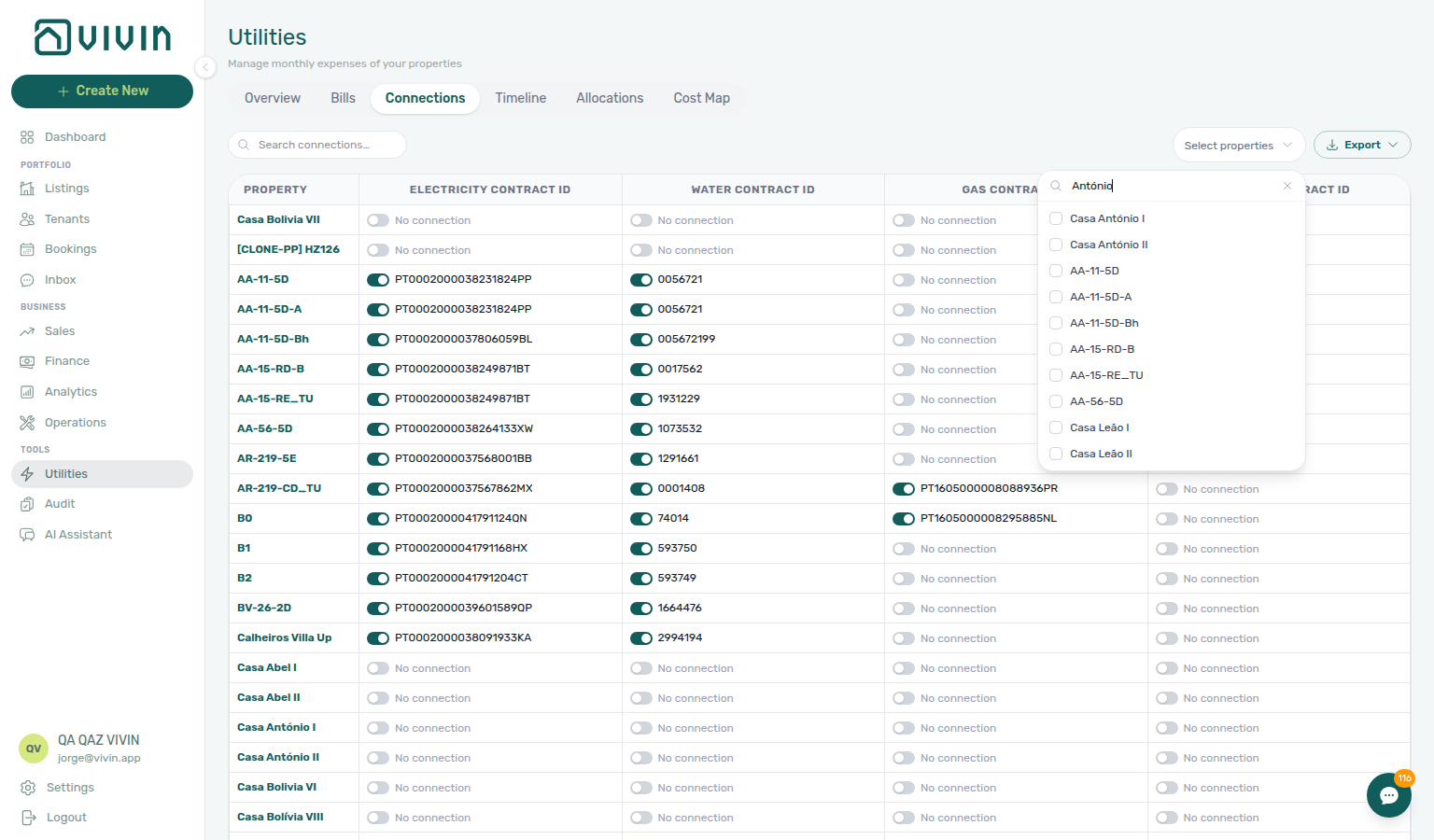Toggle water connection for B0 row
The height and width of the screenshot is (840, 1434).
click(641, 519)
